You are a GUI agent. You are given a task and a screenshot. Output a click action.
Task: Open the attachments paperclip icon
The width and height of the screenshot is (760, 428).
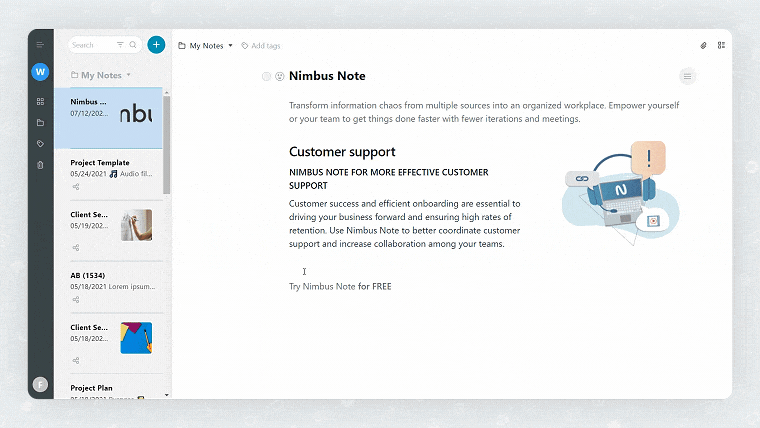pos(703,45)
